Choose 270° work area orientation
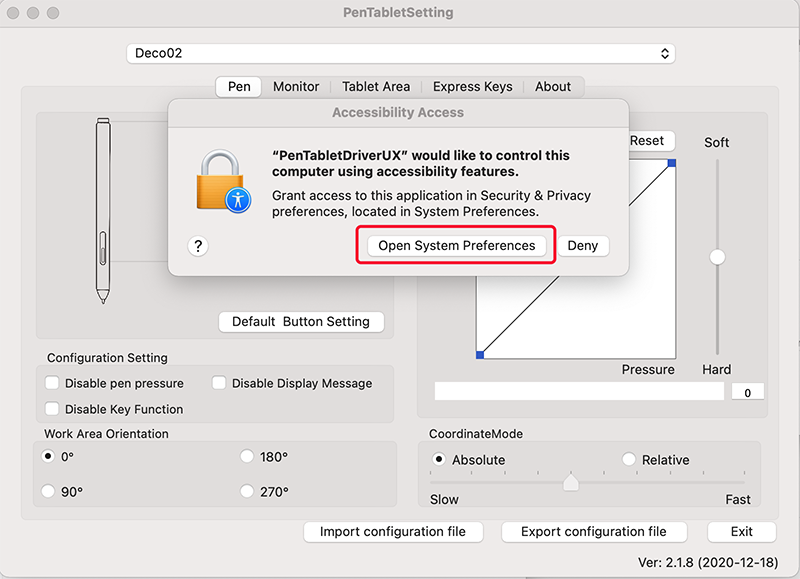Image resolution: width=800 pixels, height=579 pixels. tap(247, 491)
